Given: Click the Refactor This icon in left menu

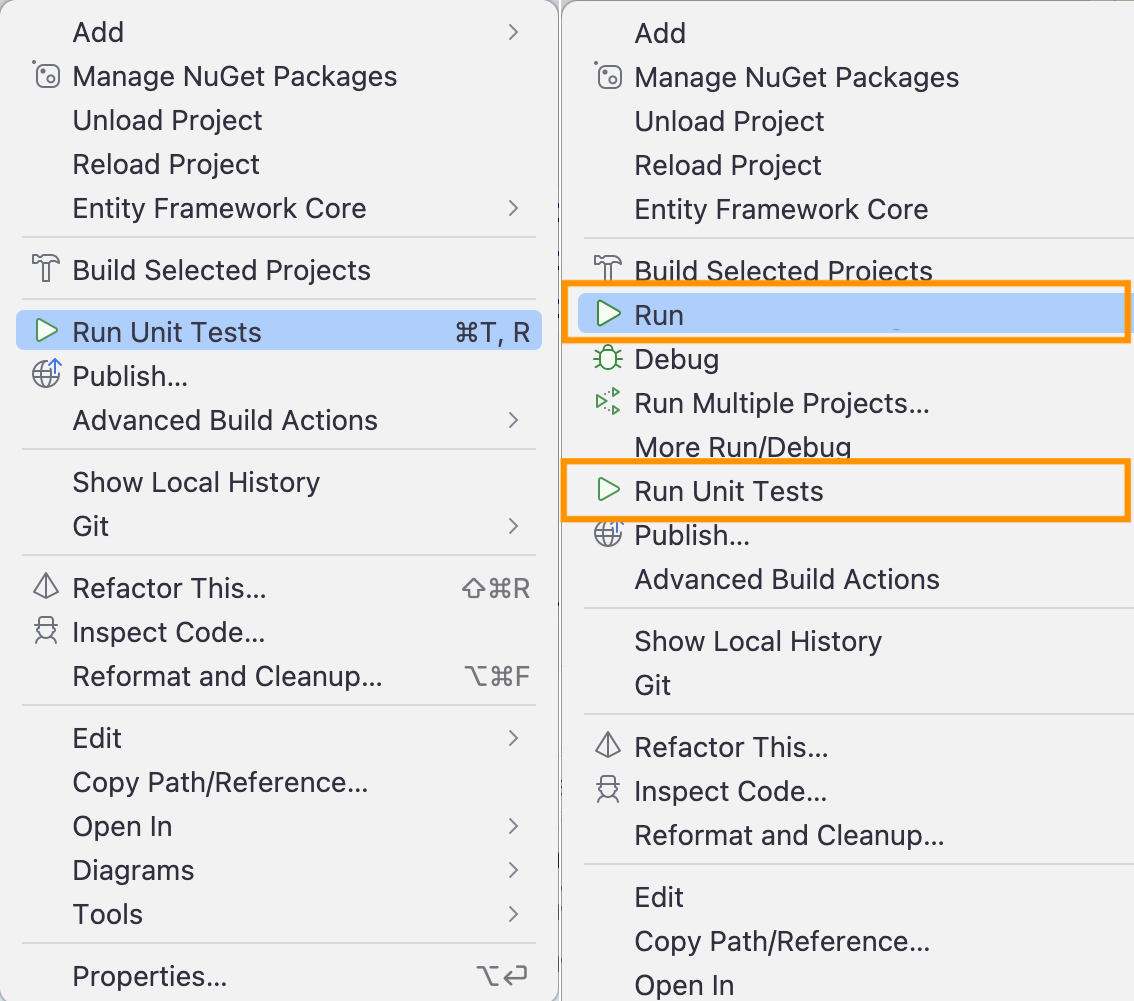Looking at the screenshot, I should (46, 587).
